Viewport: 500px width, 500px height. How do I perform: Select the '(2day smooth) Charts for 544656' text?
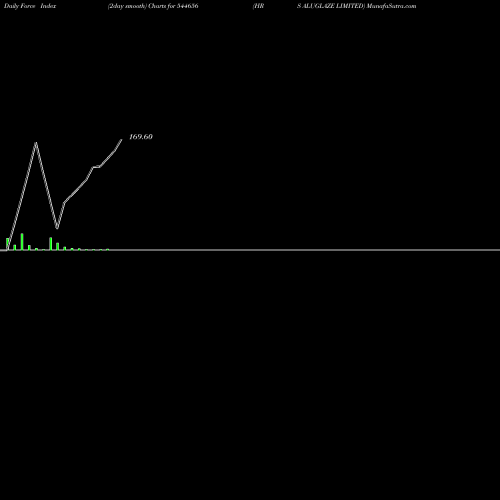[x=153, y=6]
